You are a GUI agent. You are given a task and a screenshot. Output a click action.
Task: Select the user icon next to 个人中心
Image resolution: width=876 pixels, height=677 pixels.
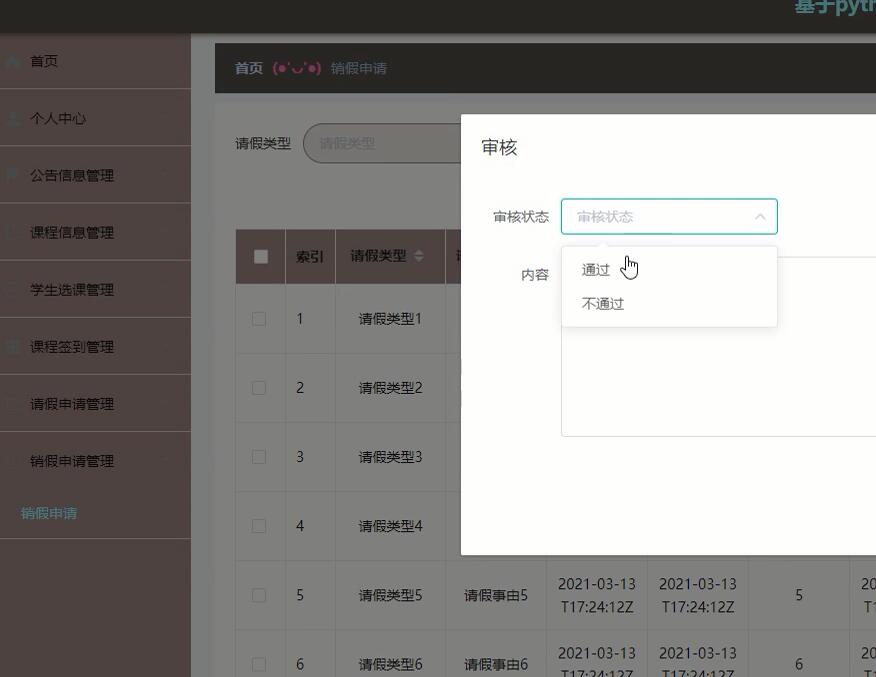pos(12,118)
